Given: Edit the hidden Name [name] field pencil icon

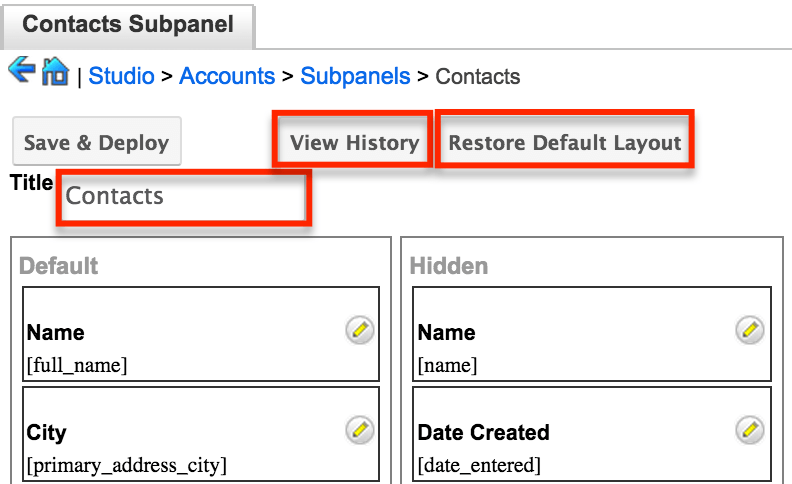Looking at the screenshot, I should [749, 330].
